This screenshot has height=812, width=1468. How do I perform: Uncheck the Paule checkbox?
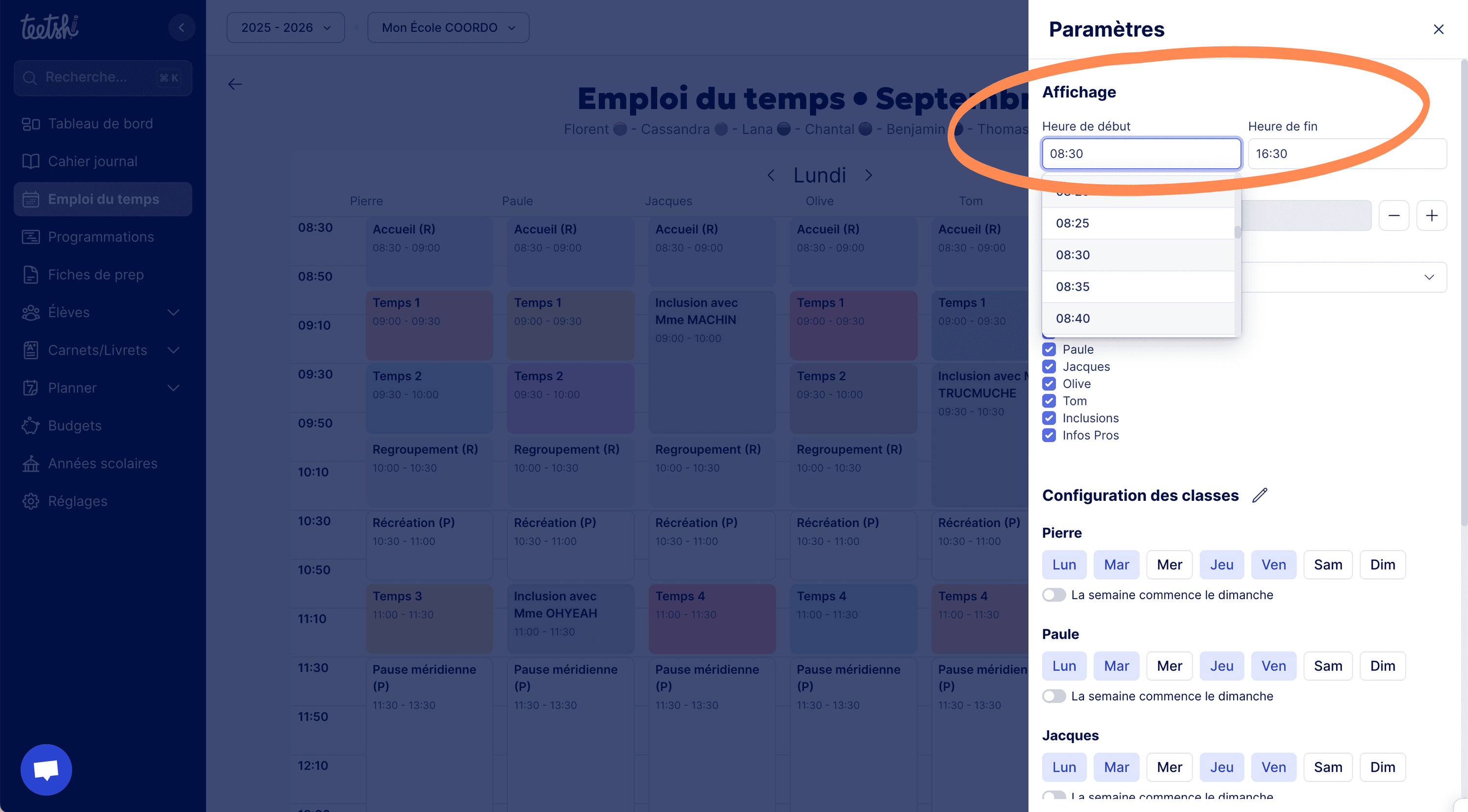tap(1049, 349)
